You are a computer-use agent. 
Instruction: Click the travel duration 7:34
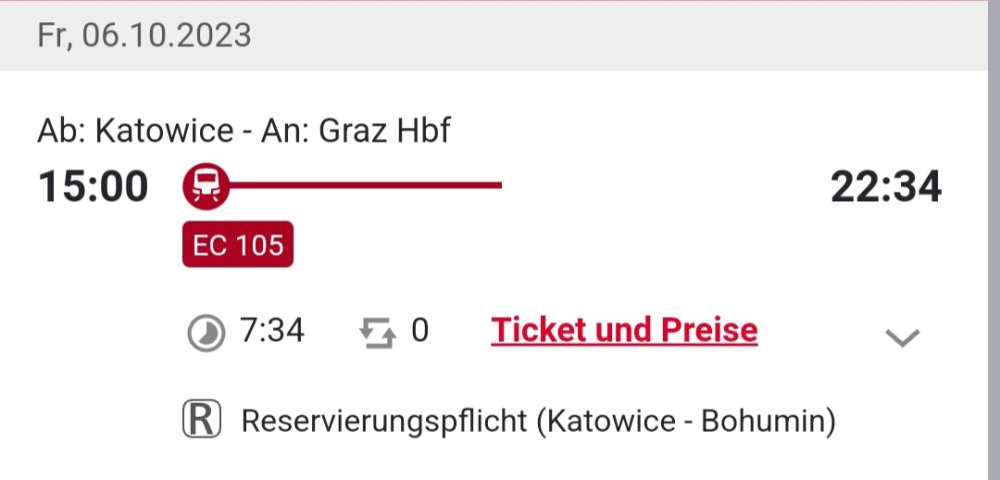pyautogui.click(x=272, y=330)
